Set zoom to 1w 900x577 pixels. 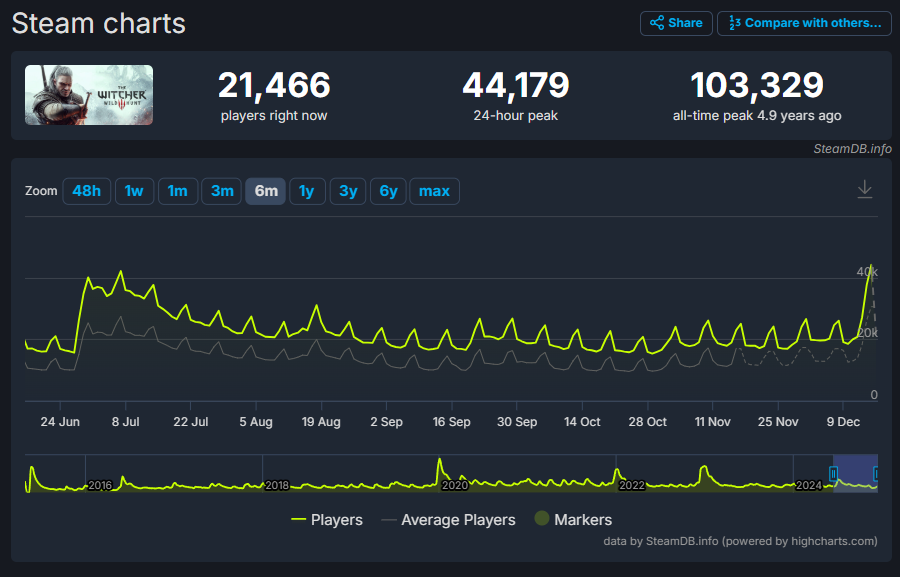pos(134,191)
